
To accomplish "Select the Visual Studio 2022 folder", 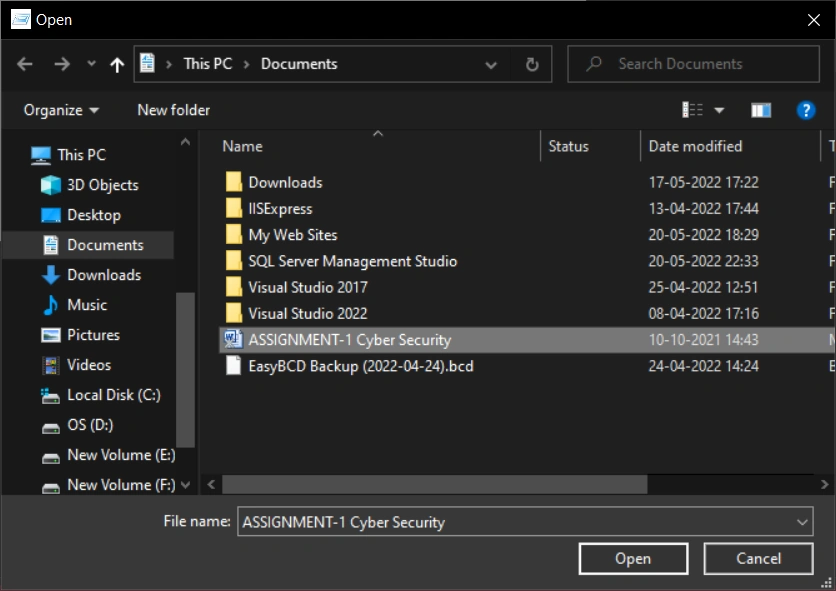I will coord(308,313).
